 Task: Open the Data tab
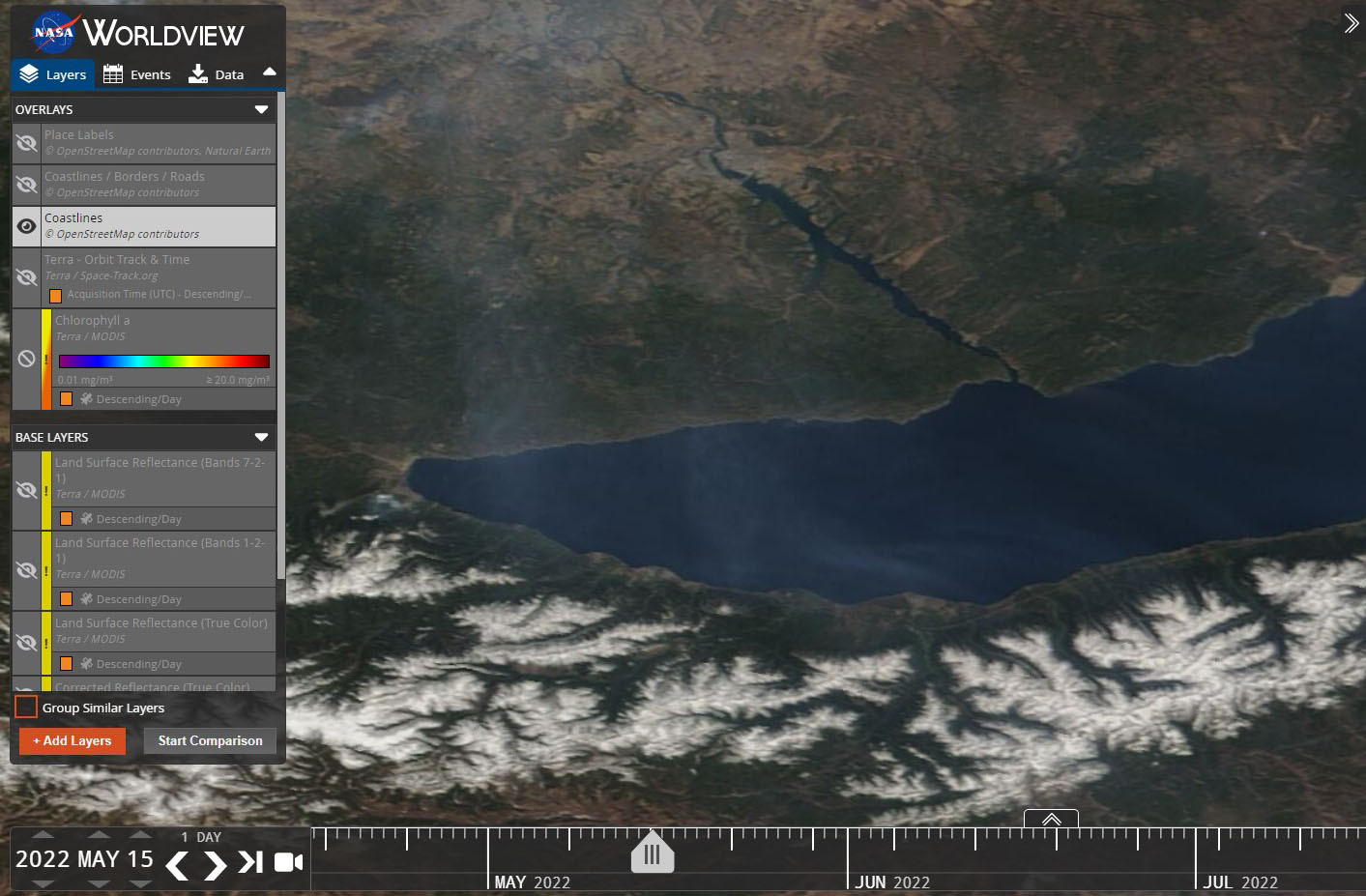pos(217,74)
